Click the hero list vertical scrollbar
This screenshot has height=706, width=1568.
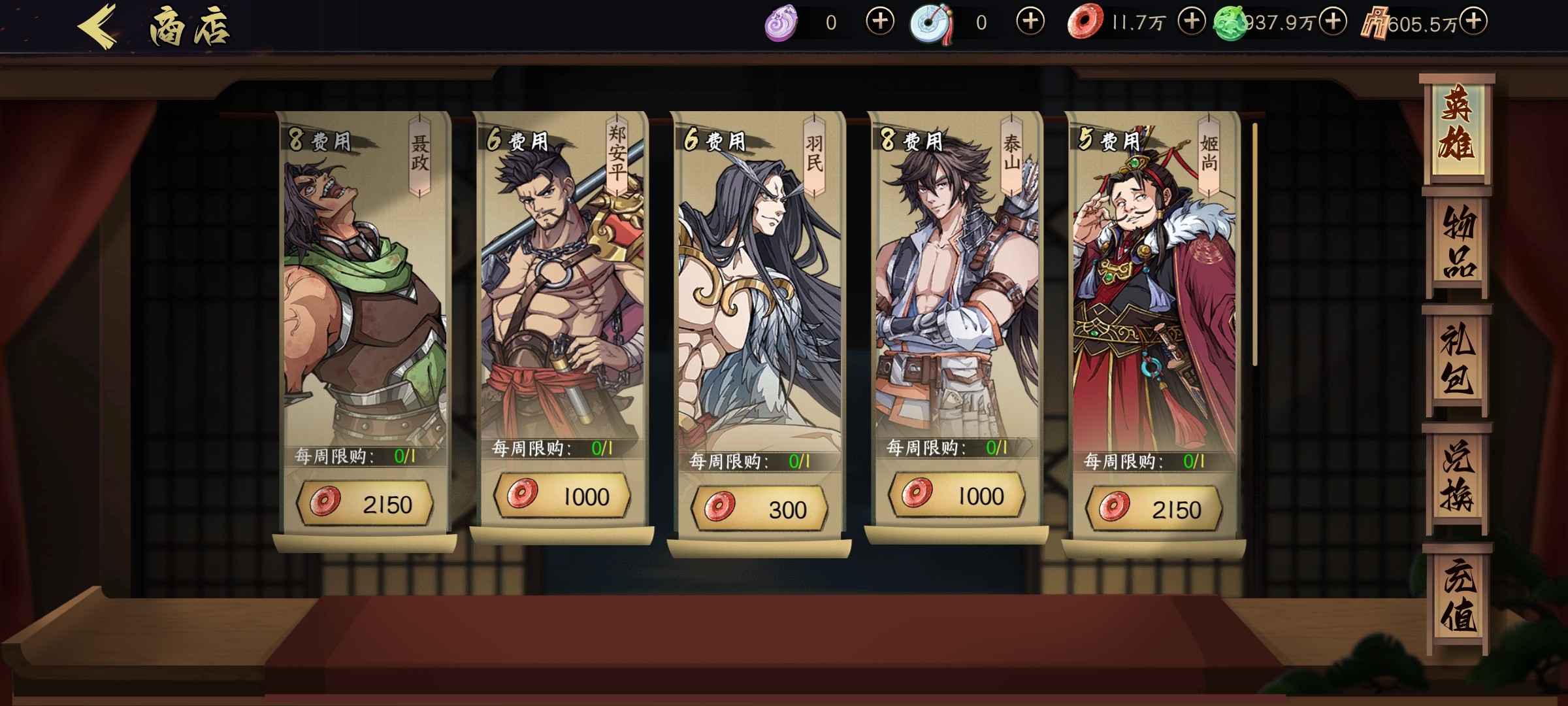(1254, 244)
